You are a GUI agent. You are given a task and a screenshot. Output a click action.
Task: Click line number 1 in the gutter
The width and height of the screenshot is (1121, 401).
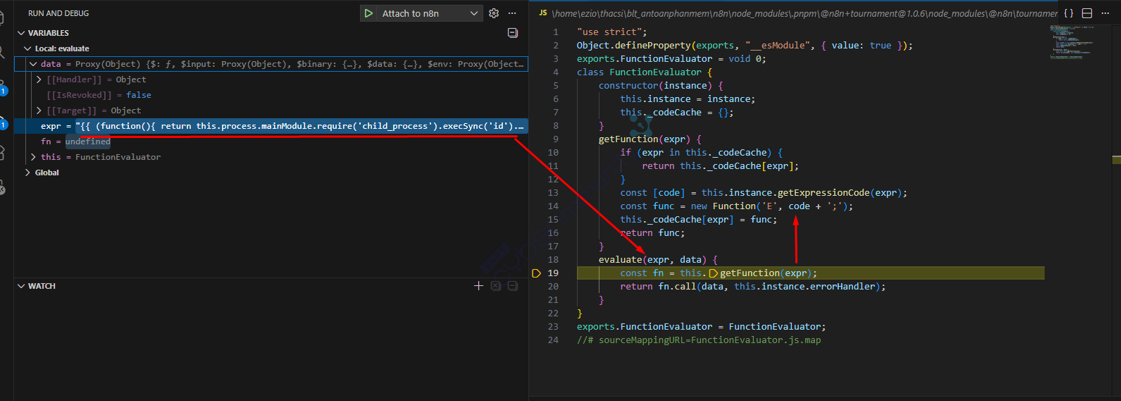[555, 32]
